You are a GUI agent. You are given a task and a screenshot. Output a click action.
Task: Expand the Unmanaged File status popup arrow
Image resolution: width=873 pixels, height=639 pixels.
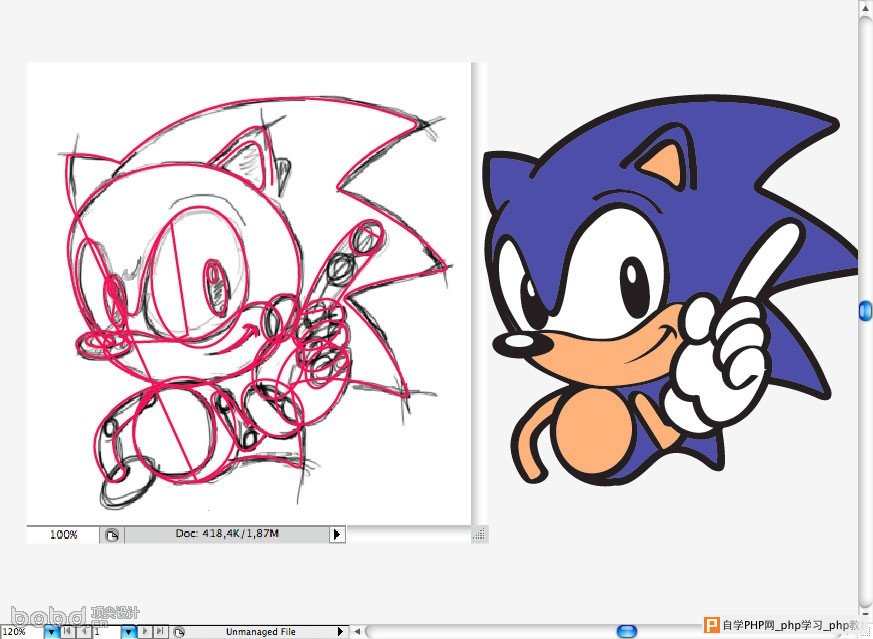coord(340,632)
